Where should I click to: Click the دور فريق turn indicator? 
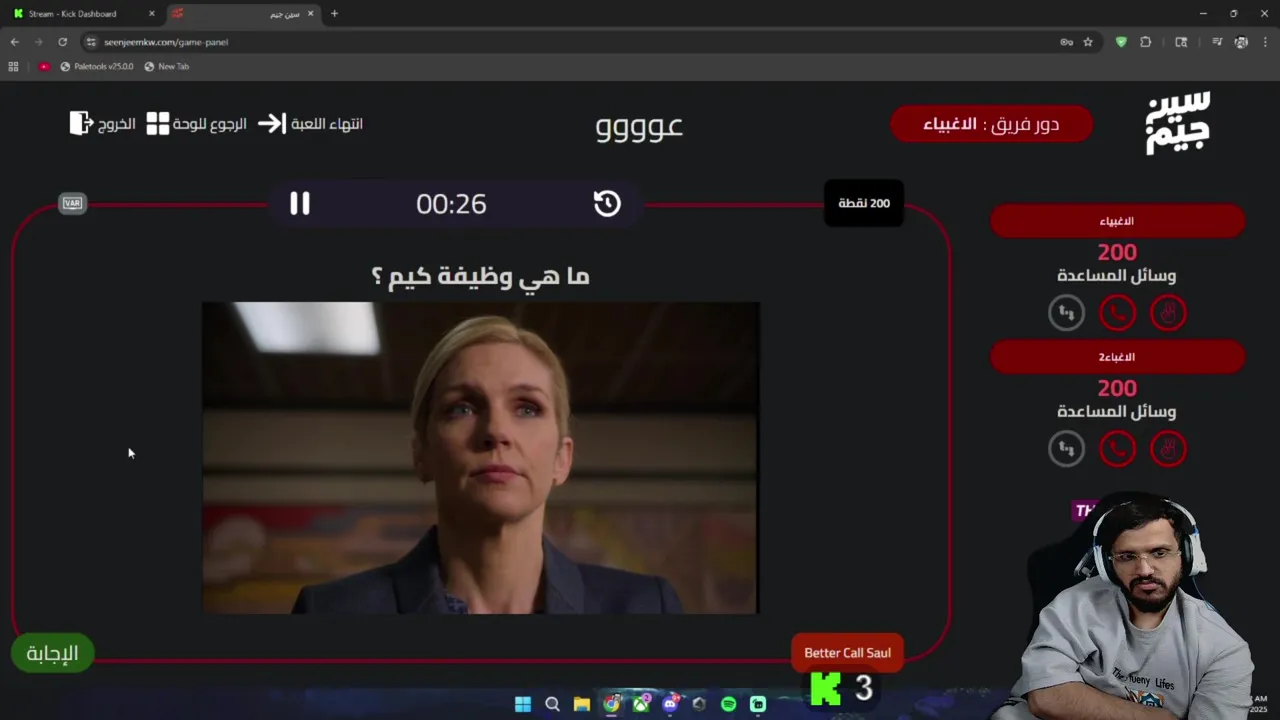(991, 124)
